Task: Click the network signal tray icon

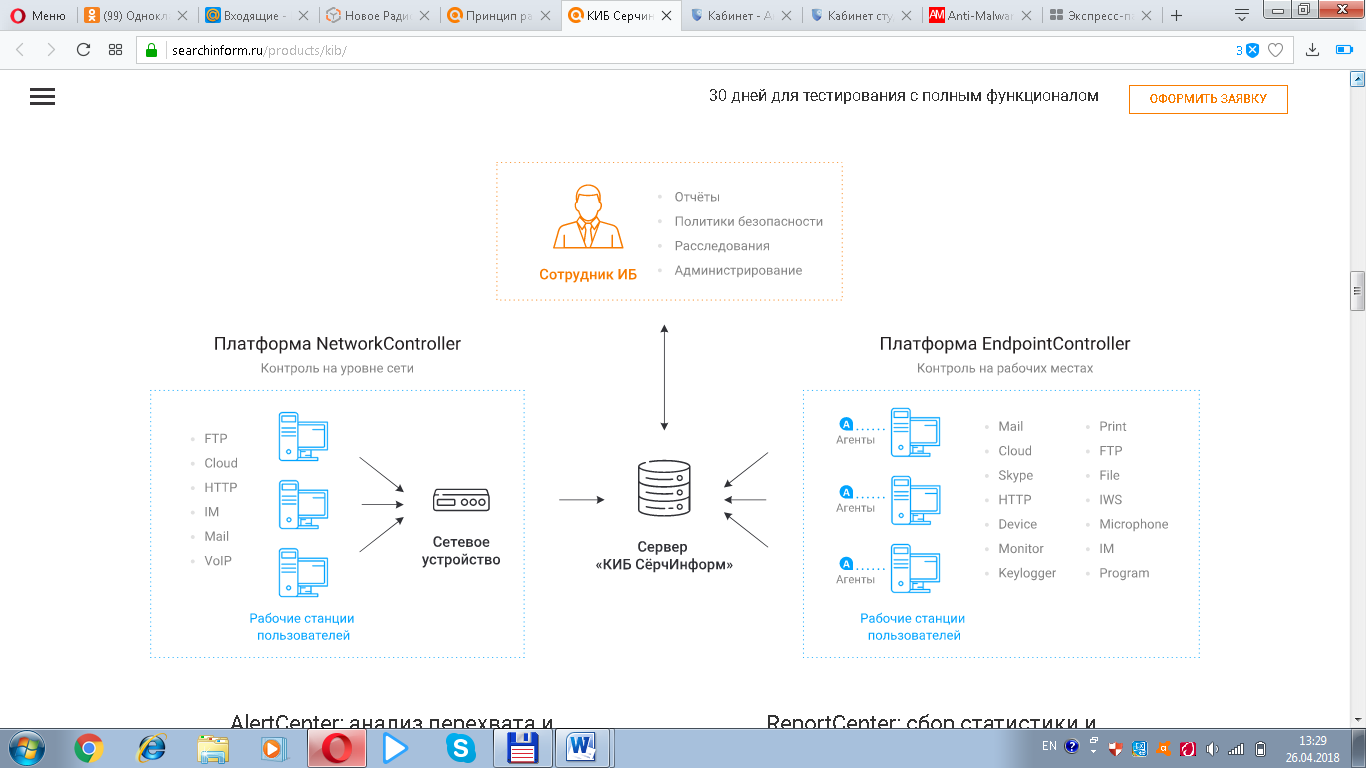Action: [1237, 748]
